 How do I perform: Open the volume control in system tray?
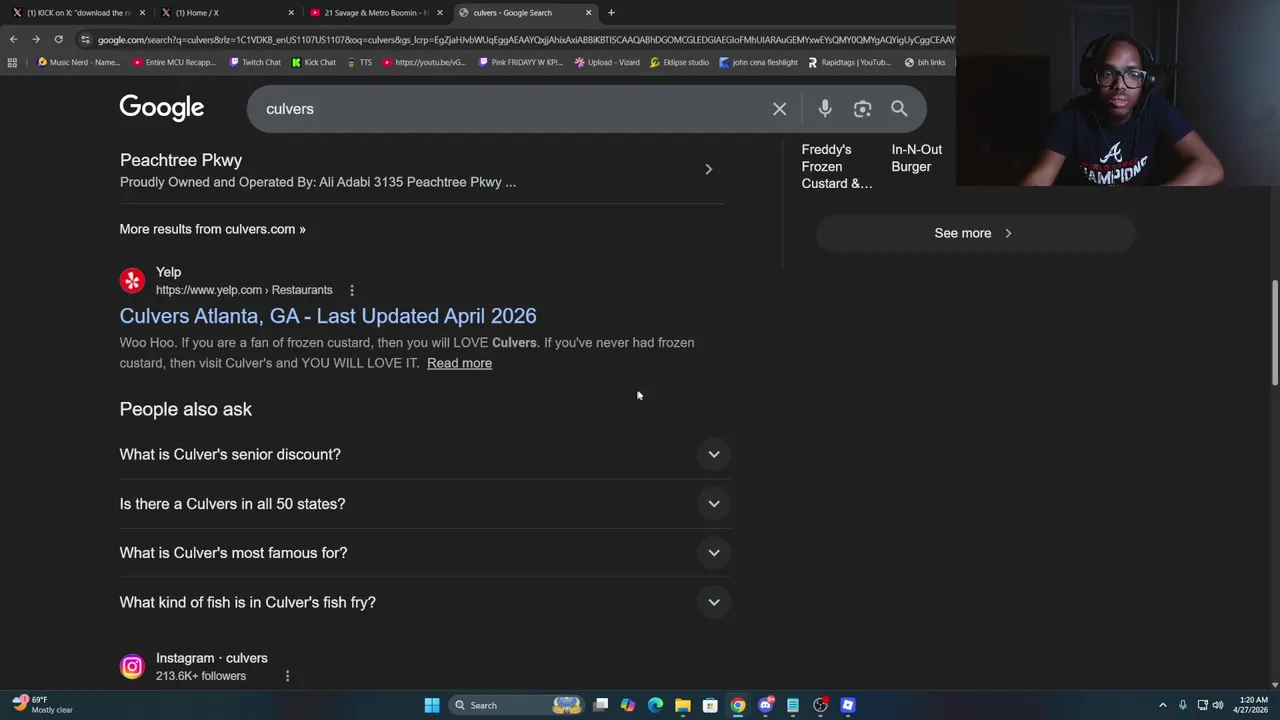[x=1218, y=705]
